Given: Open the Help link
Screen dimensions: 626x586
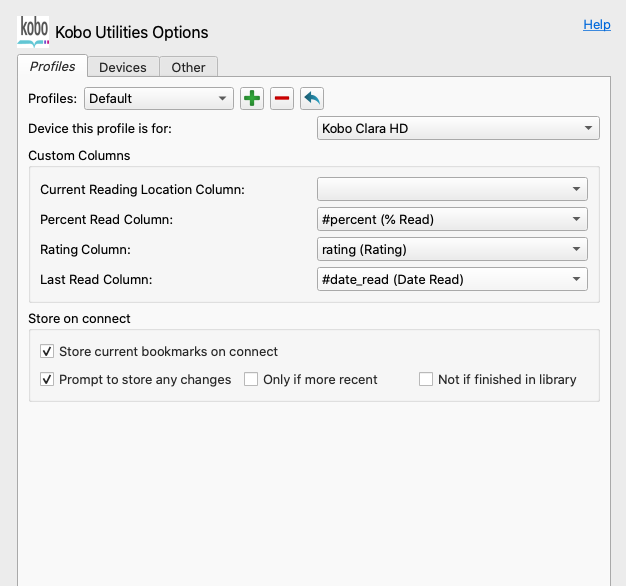Looking at the screenshot, I should coord(597,24).
